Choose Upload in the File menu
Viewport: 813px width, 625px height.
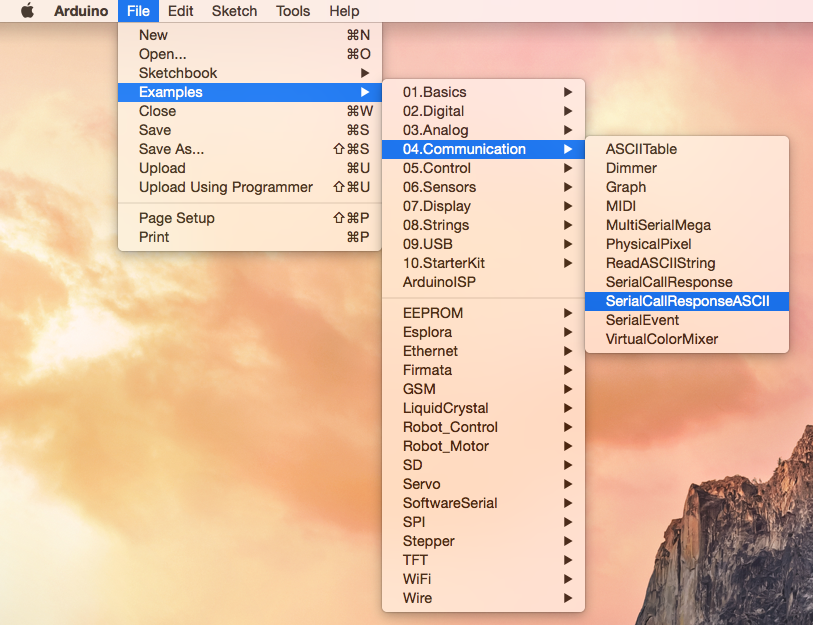click(250, 168)
